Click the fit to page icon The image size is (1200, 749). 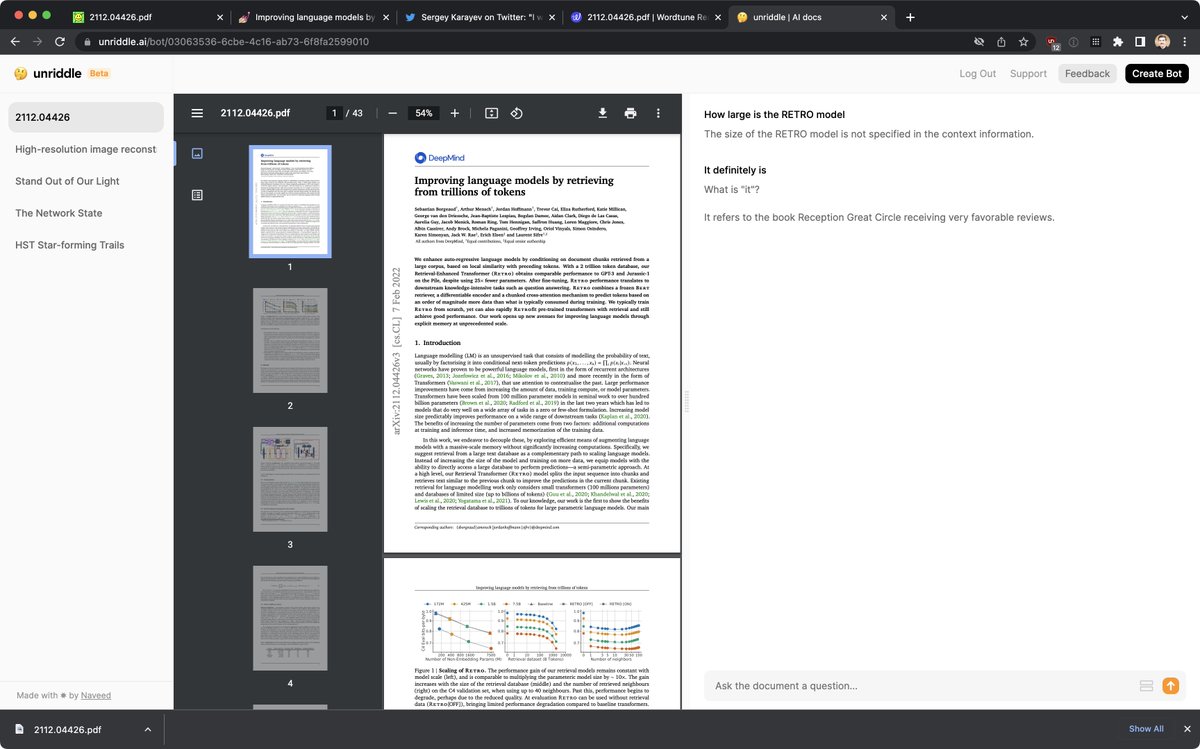491,114
